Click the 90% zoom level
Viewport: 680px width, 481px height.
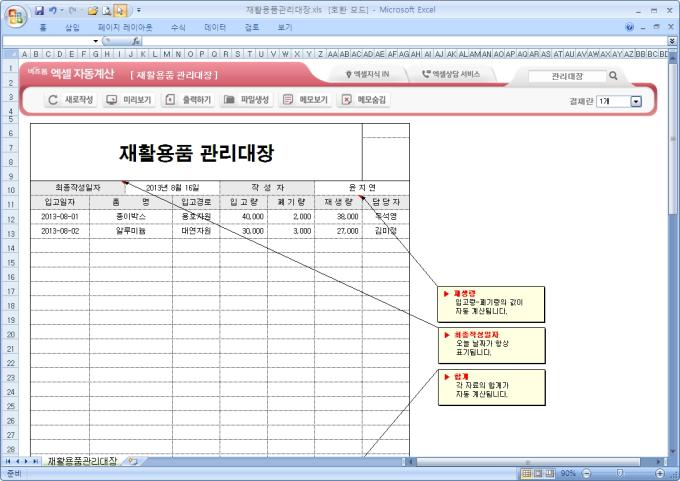(x=568, y=473)
